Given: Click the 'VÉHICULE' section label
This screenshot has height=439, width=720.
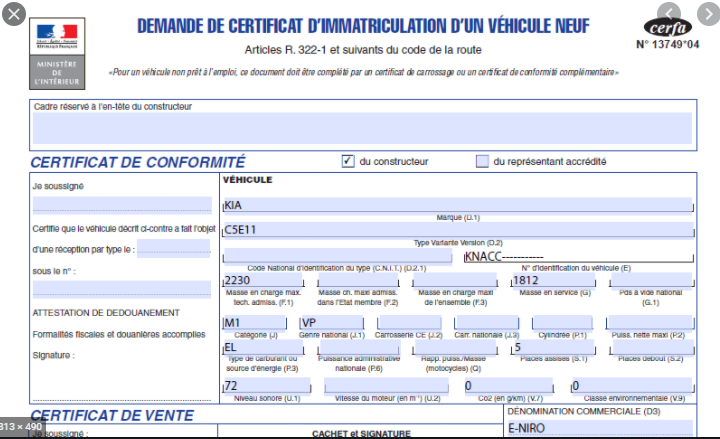Looking at the screenshot, I should pos(248,180).
